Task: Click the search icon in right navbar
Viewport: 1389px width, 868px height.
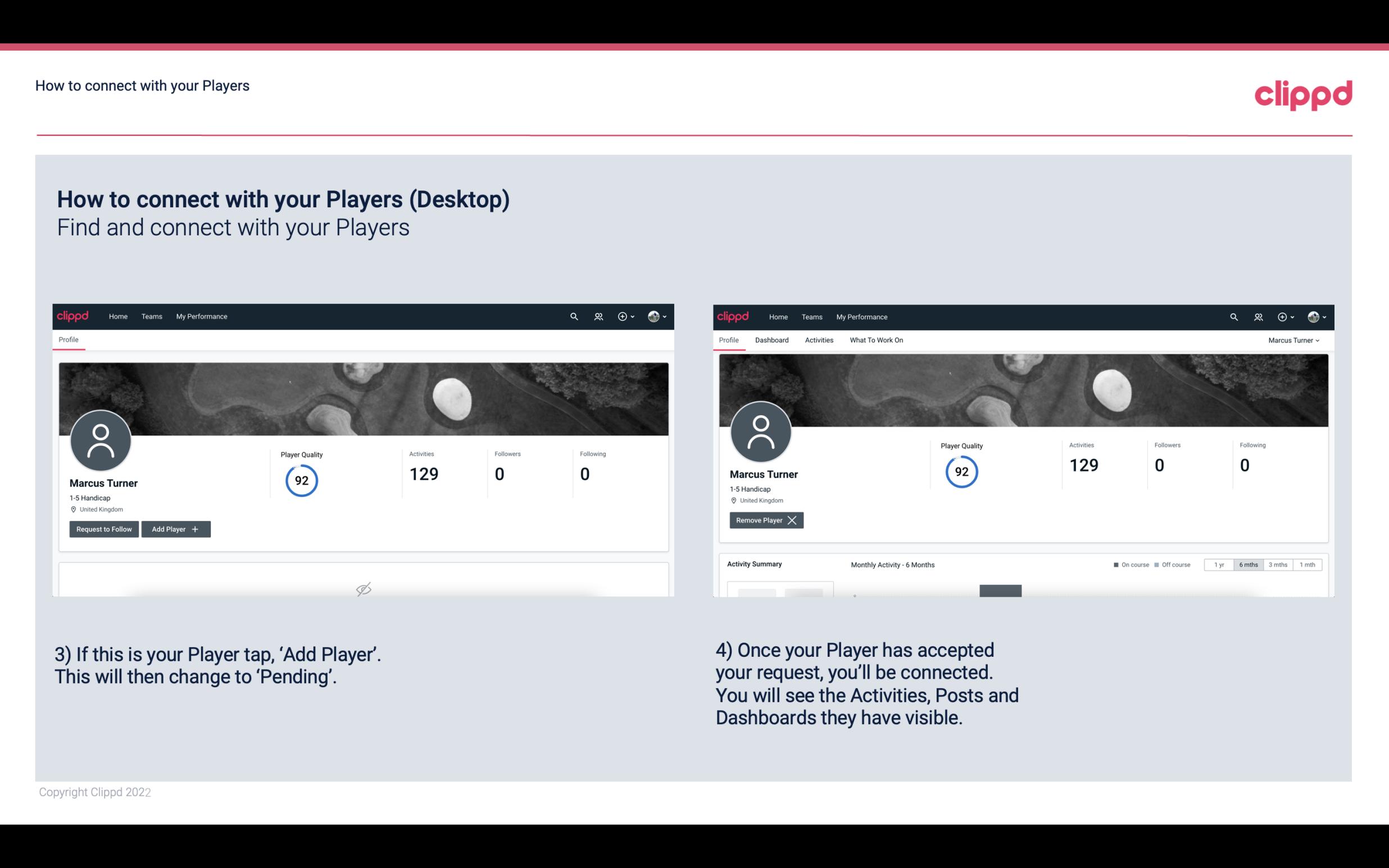Action: coord(1232,316)
